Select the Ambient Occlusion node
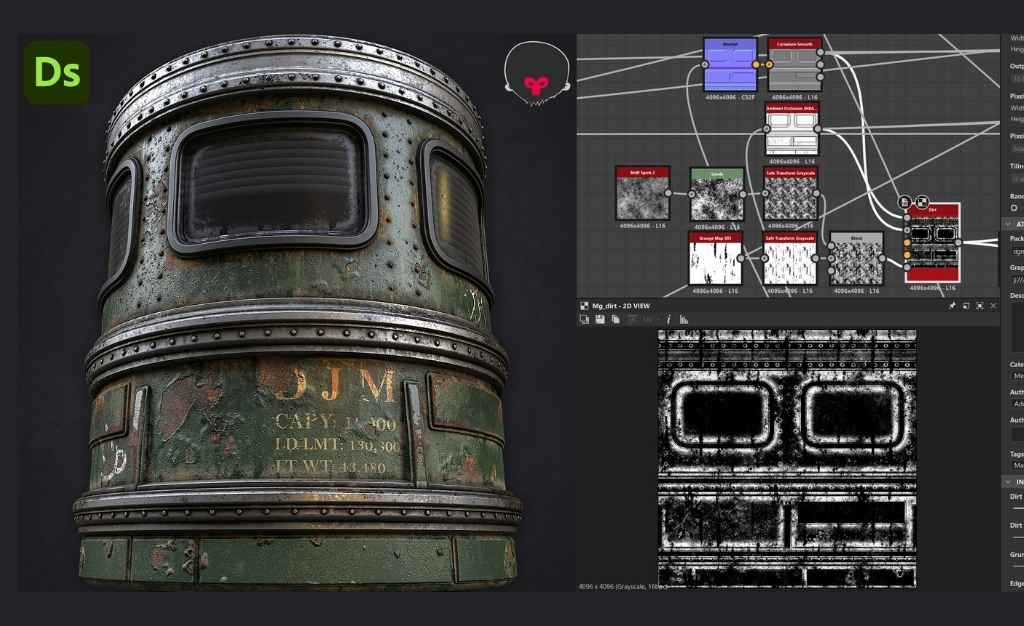Viewport: 1024px width, 626px height. point(791,129)
